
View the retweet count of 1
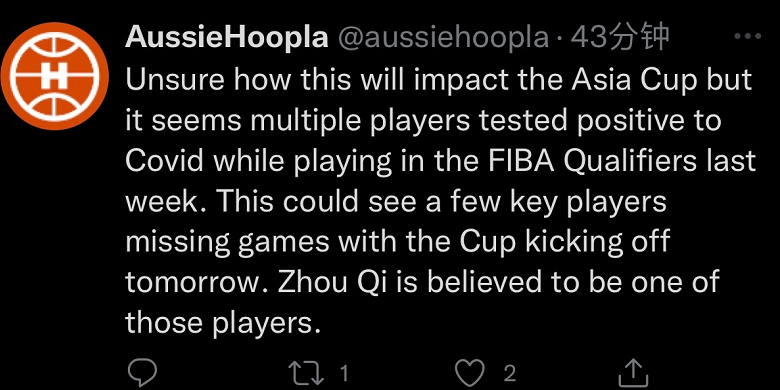coord(344,373)
